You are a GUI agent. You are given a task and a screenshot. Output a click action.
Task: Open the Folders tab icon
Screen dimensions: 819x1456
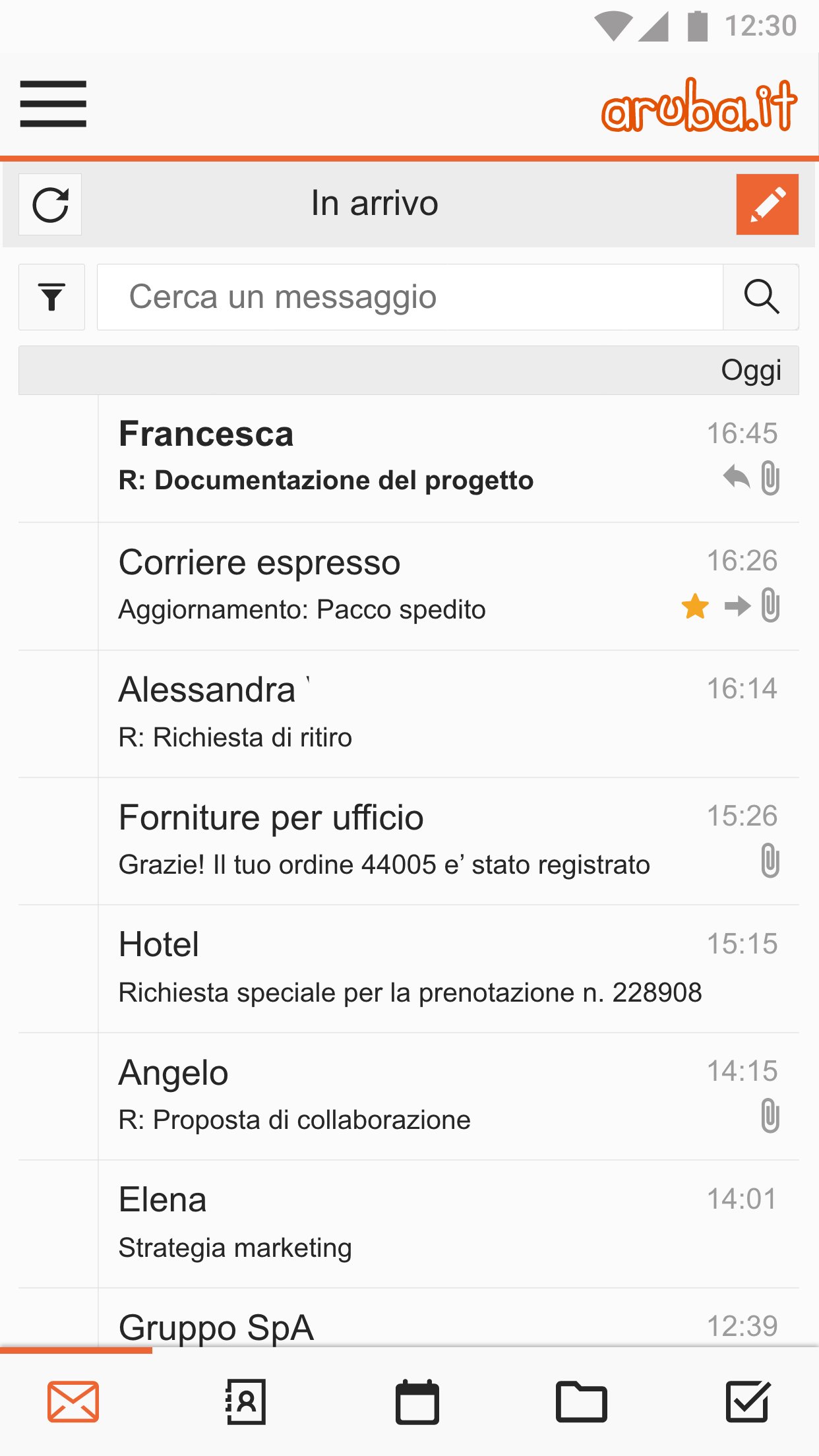pos(581,1401)
